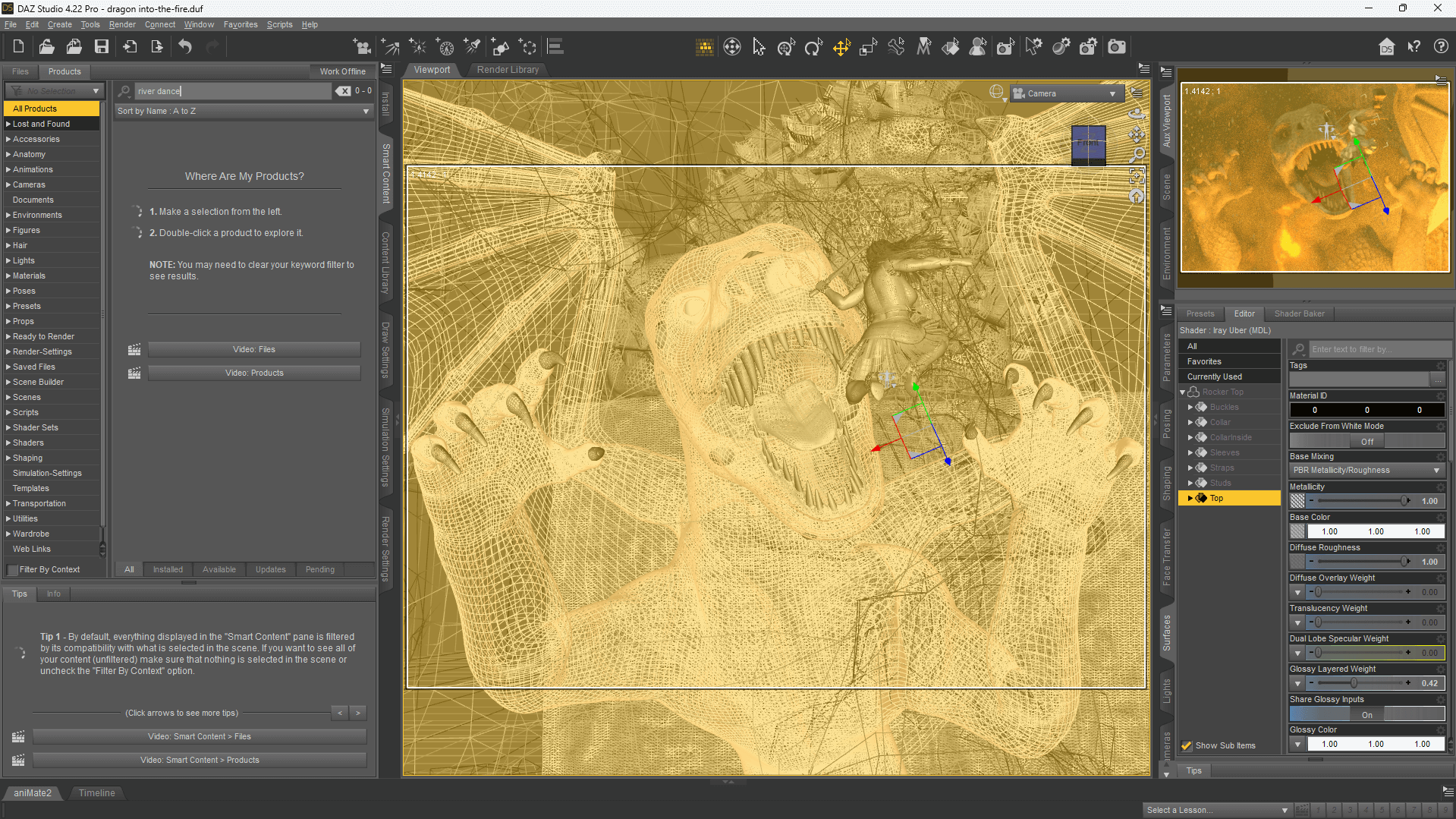The height and width of the screenshot is (819, 1456).
Task: Open the Camera view selector dropdown
Action: point(1066,93)
